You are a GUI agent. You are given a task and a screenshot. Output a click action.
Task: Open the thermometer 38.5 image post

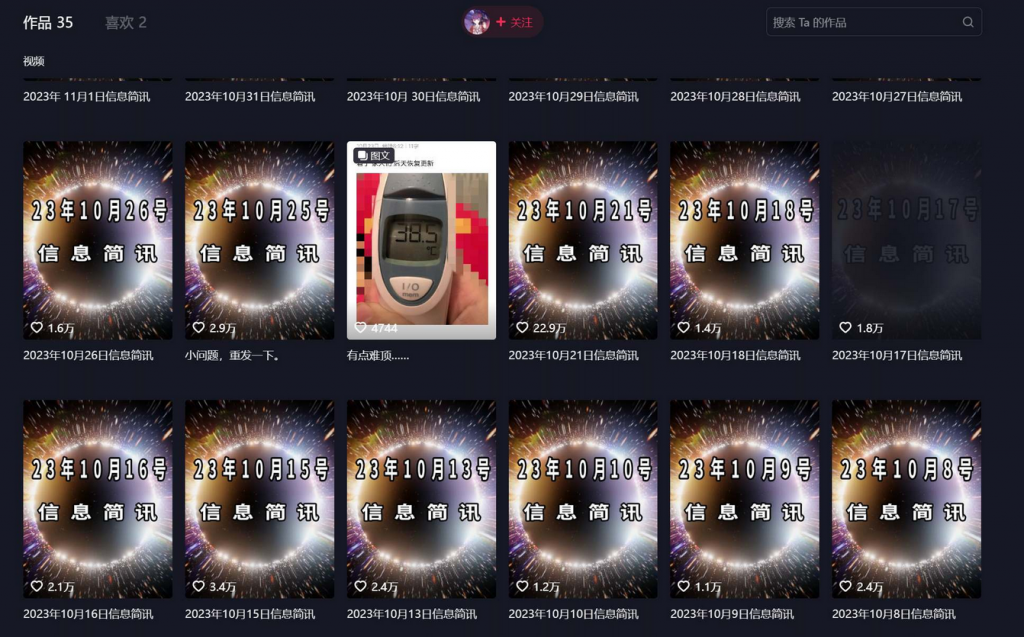click(x=421, y=240)
